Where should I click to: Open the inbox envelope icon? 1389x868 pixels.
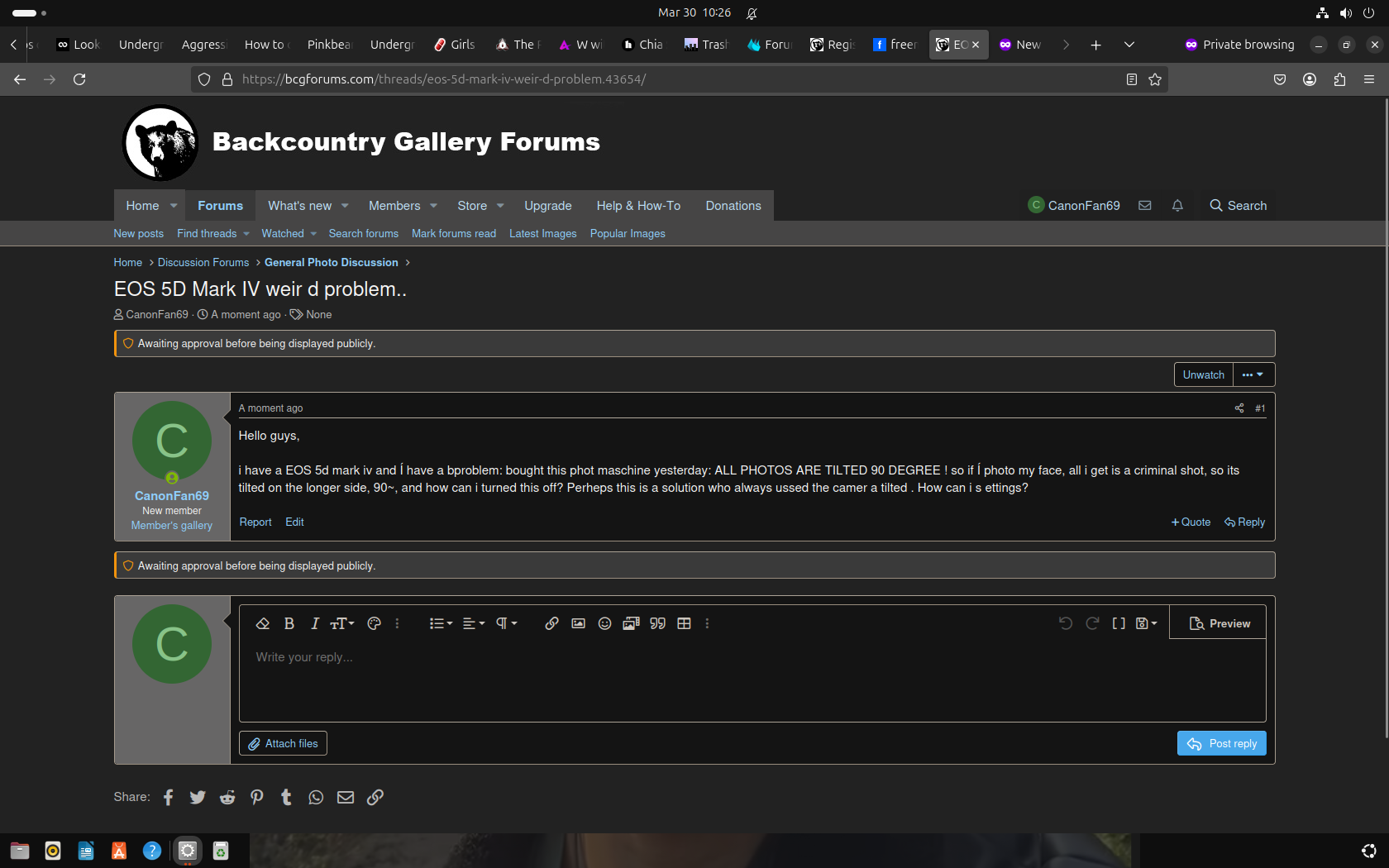[1145, 205]
